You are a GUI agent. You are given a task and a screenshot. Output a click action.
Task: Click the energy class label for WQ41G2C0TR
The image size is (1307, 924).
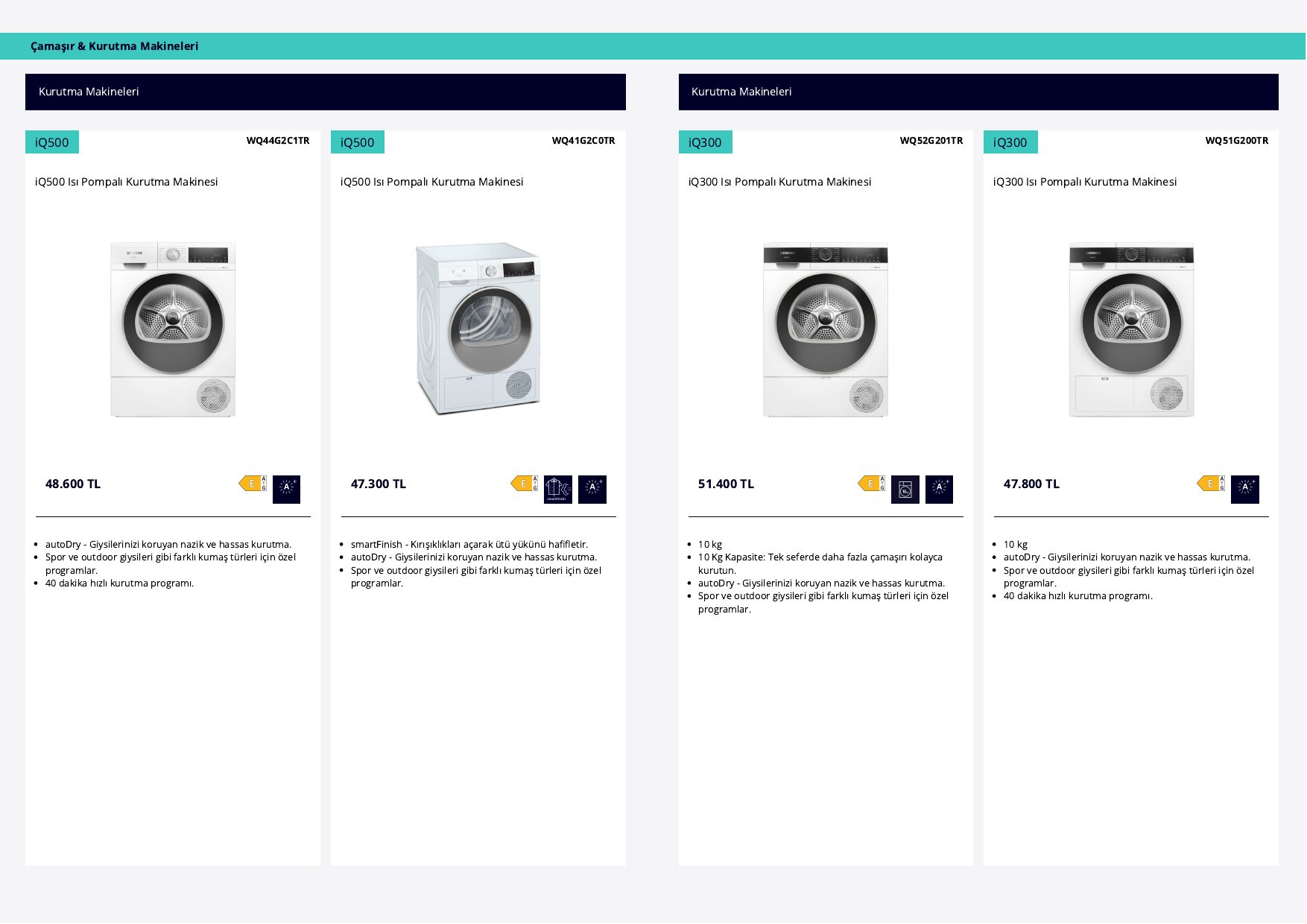coord(525,484)
